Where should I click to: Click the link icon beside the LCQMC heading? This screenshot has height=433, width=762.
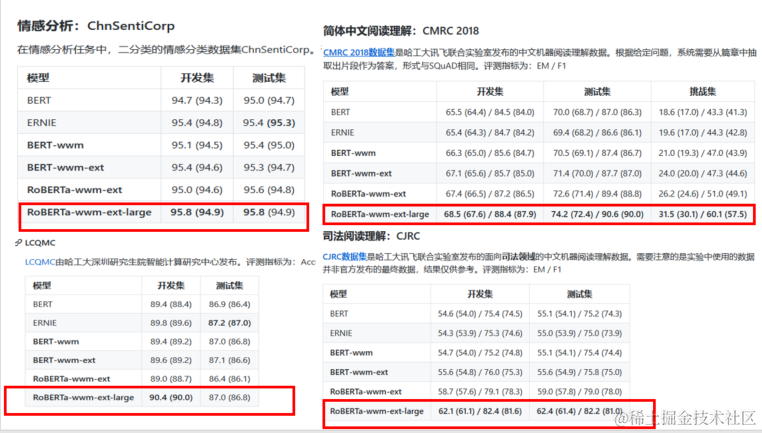tap(18, 242)
